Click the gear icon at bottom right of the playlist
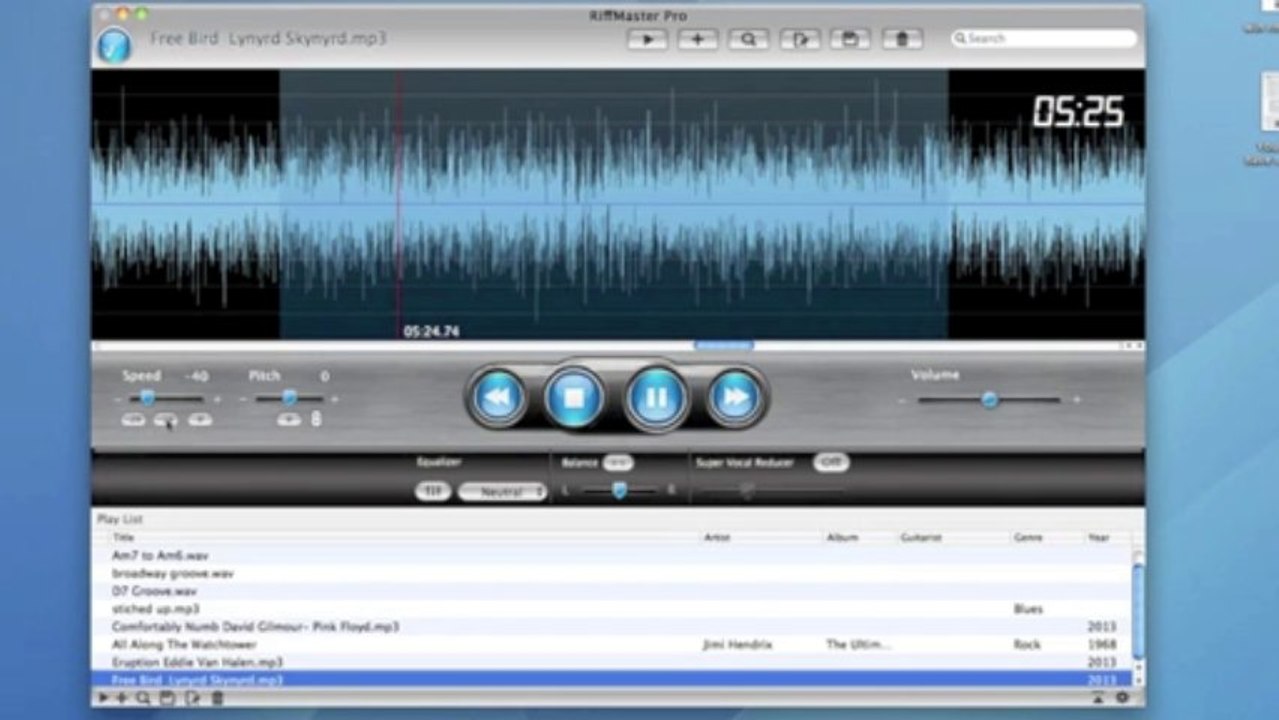The width and height of the screenshot is (1279, 720). pos(1122,698)
